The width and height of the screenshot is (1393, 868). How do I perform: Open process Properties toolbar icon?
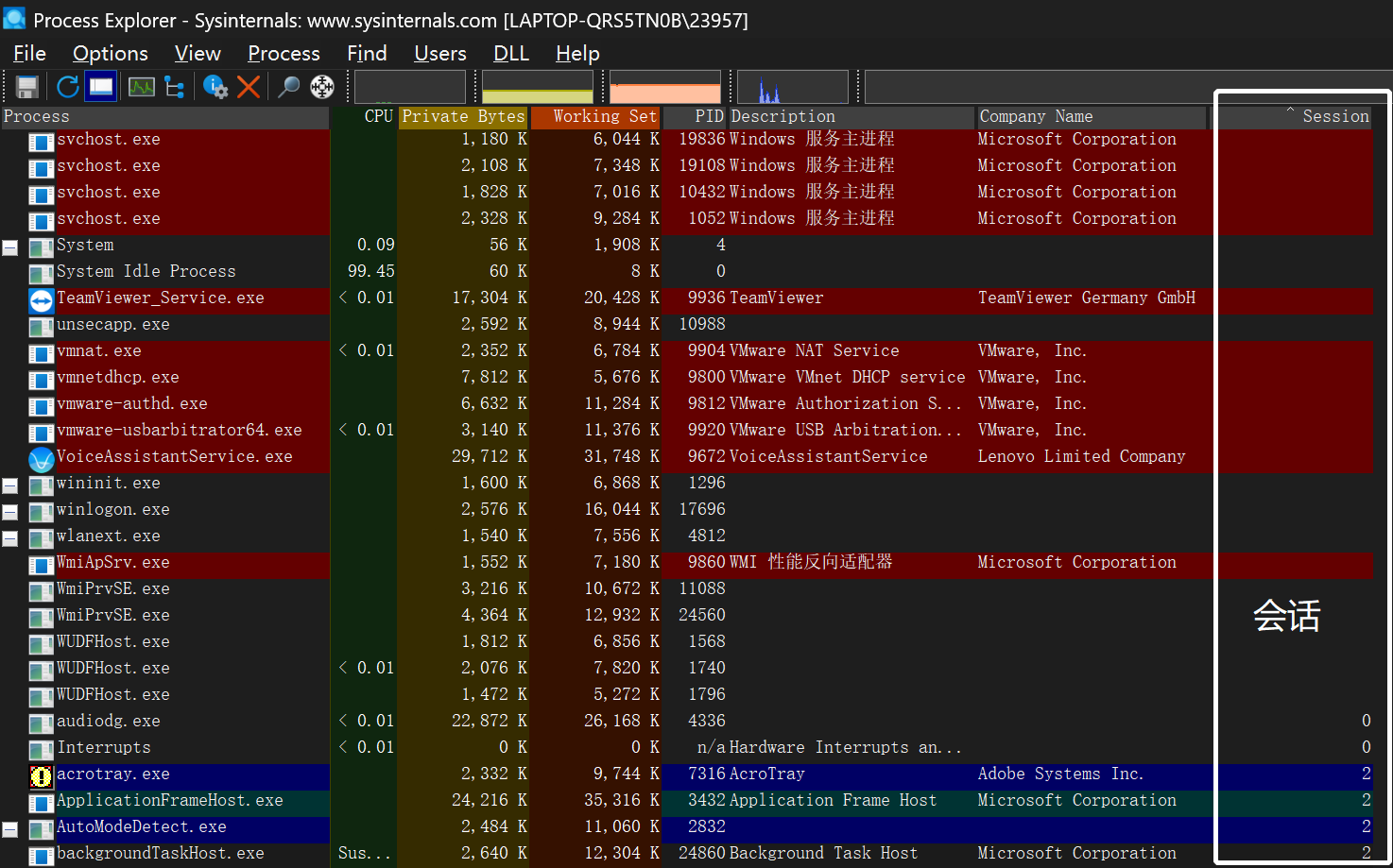(x=215, y=87)
